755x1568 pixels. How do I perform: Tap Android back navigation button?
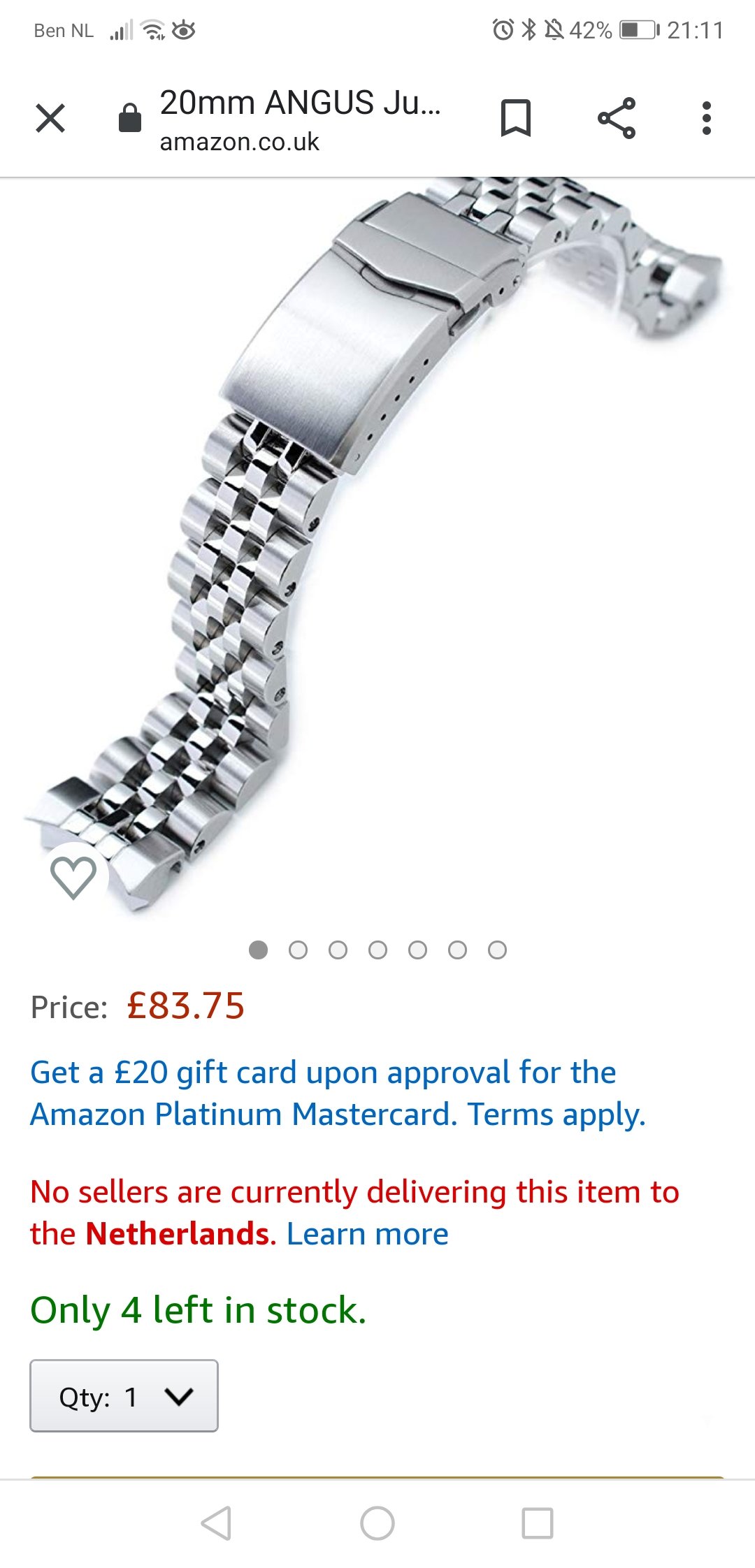point(216,1523)
